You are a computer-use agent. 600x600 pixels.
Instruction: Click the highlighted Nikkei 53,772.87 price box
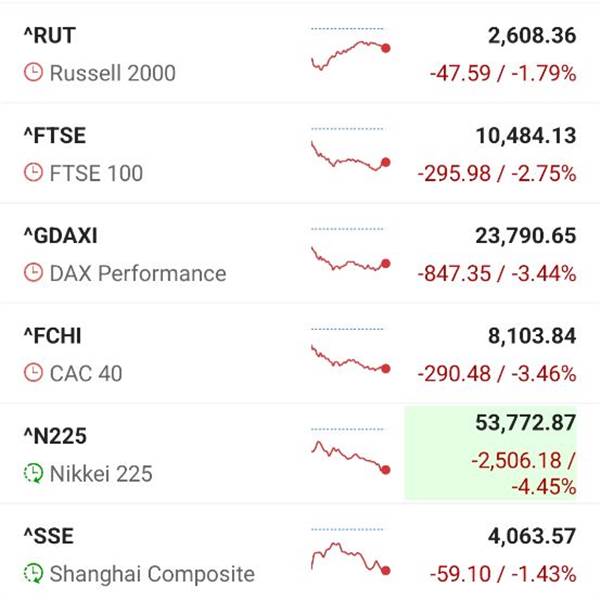490,454
